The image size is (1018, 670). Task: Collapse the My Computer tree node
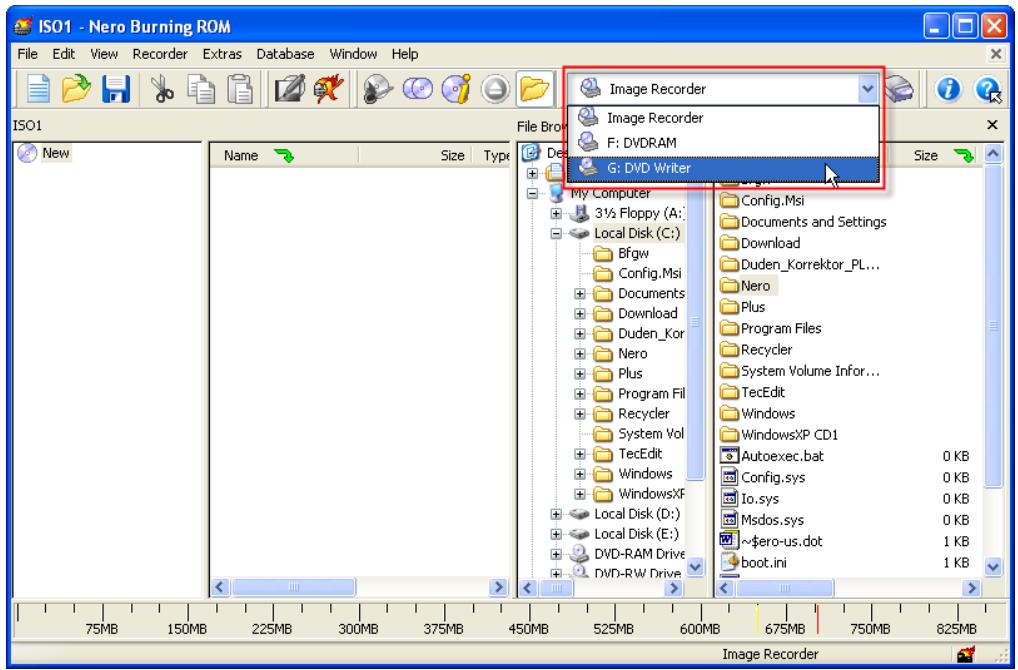coord(532,193)
